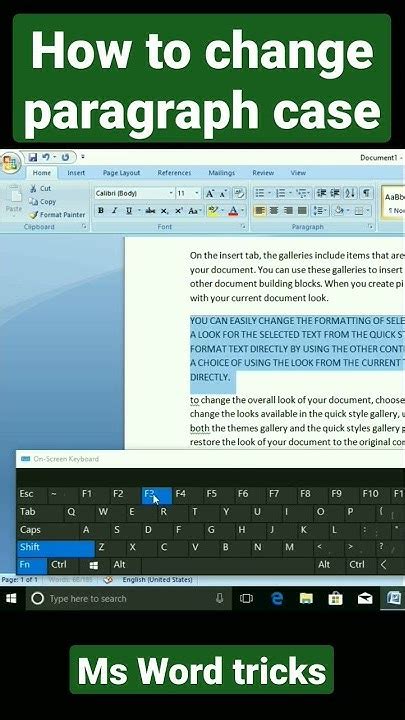
Task: Sort text with A-Z icon
Action: (350, 193)
